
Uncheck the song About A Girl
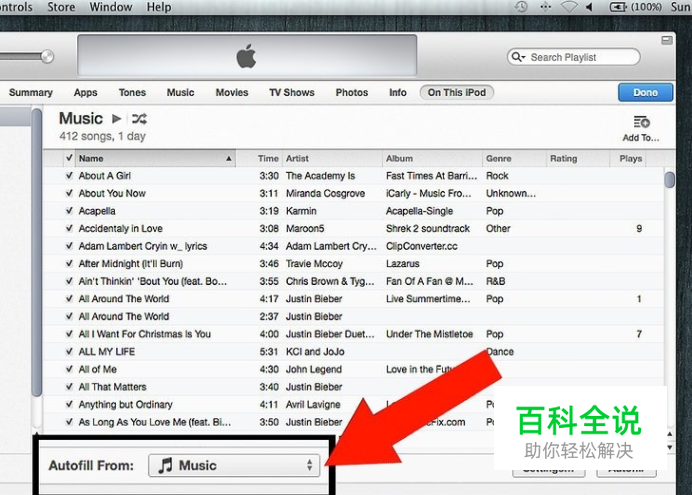(x=69, y=175)
